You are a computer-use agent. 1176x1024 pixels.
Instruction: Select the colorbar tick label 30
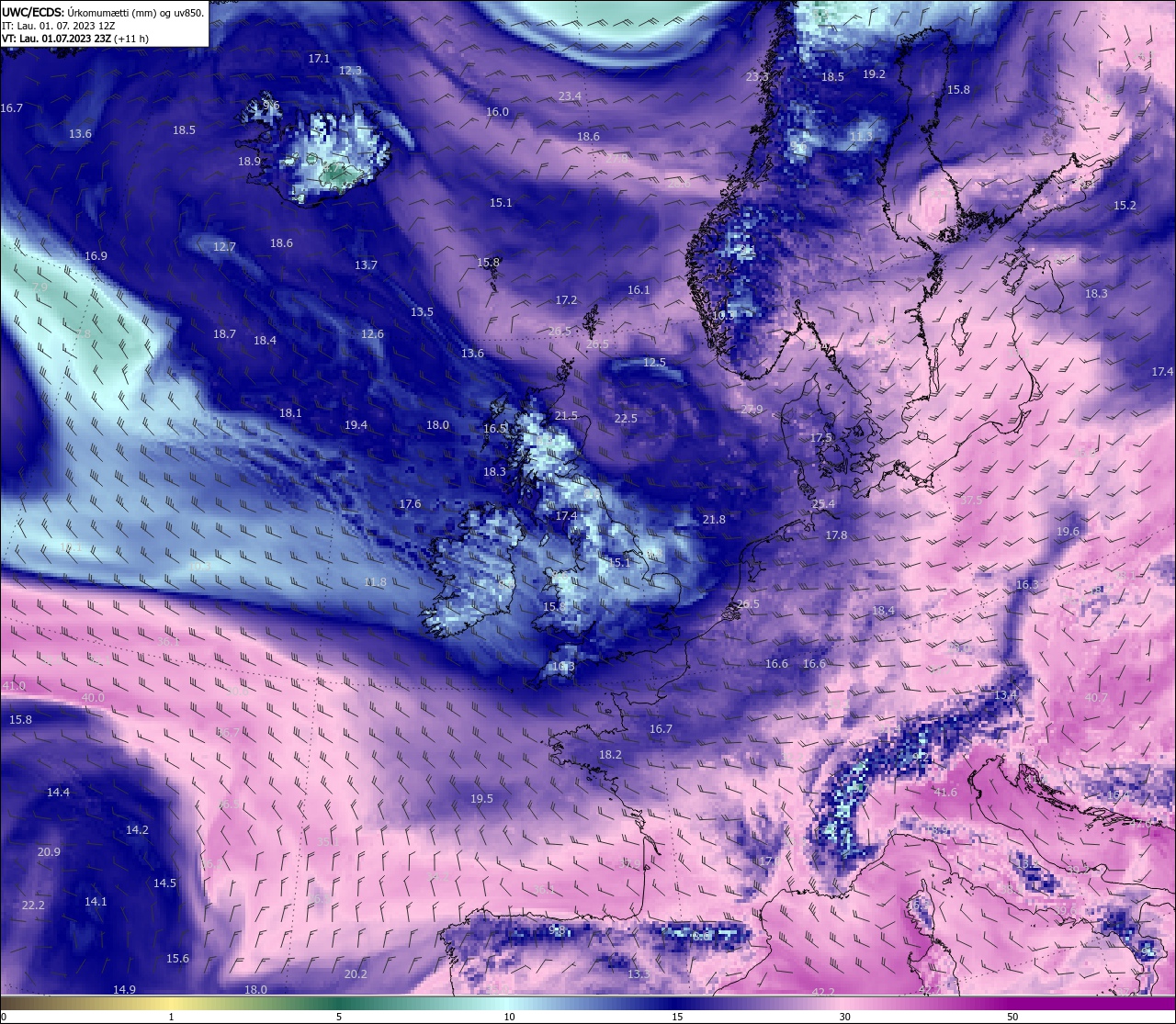(844, 1017)
